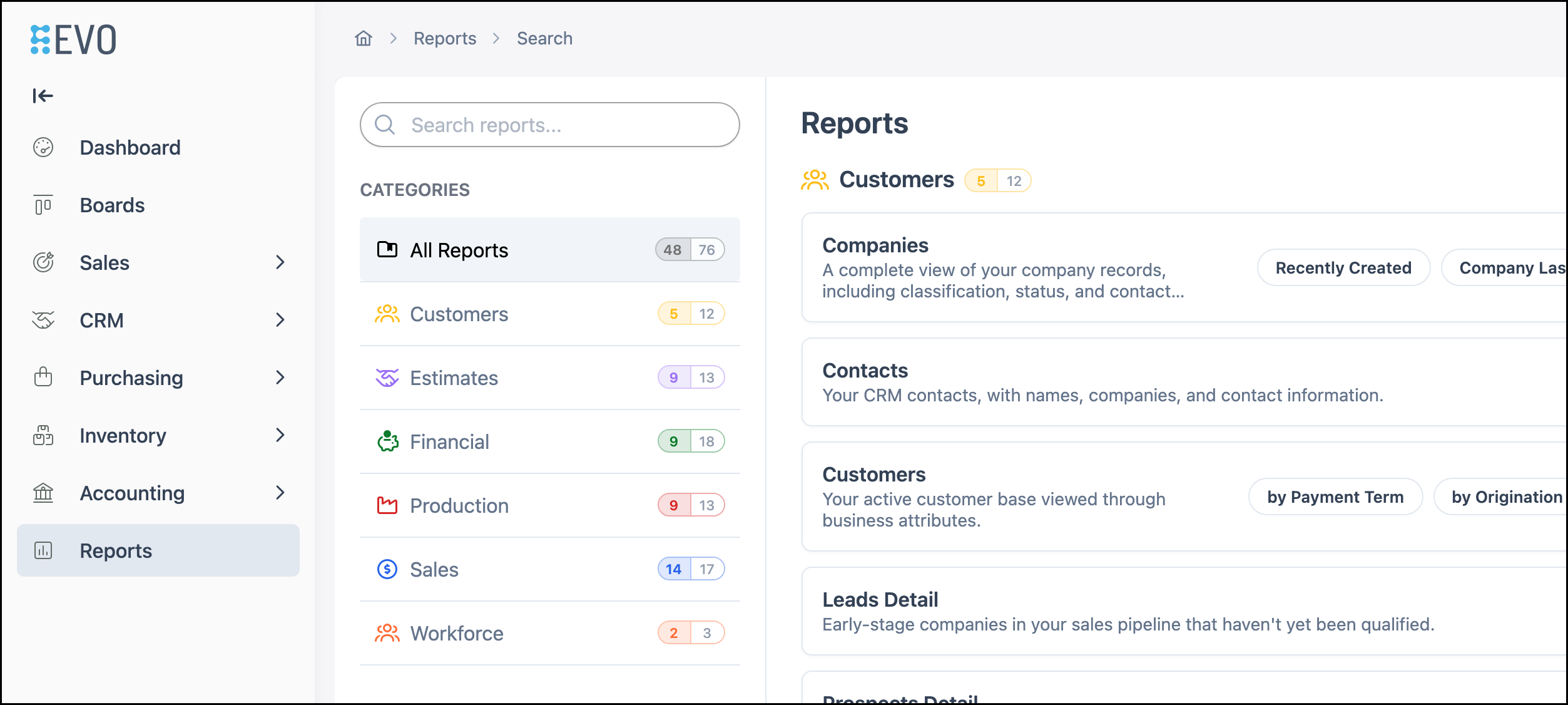Focus the Search reports input field
The height and width of the screenshot is (705, 1568).
[550, 125]
